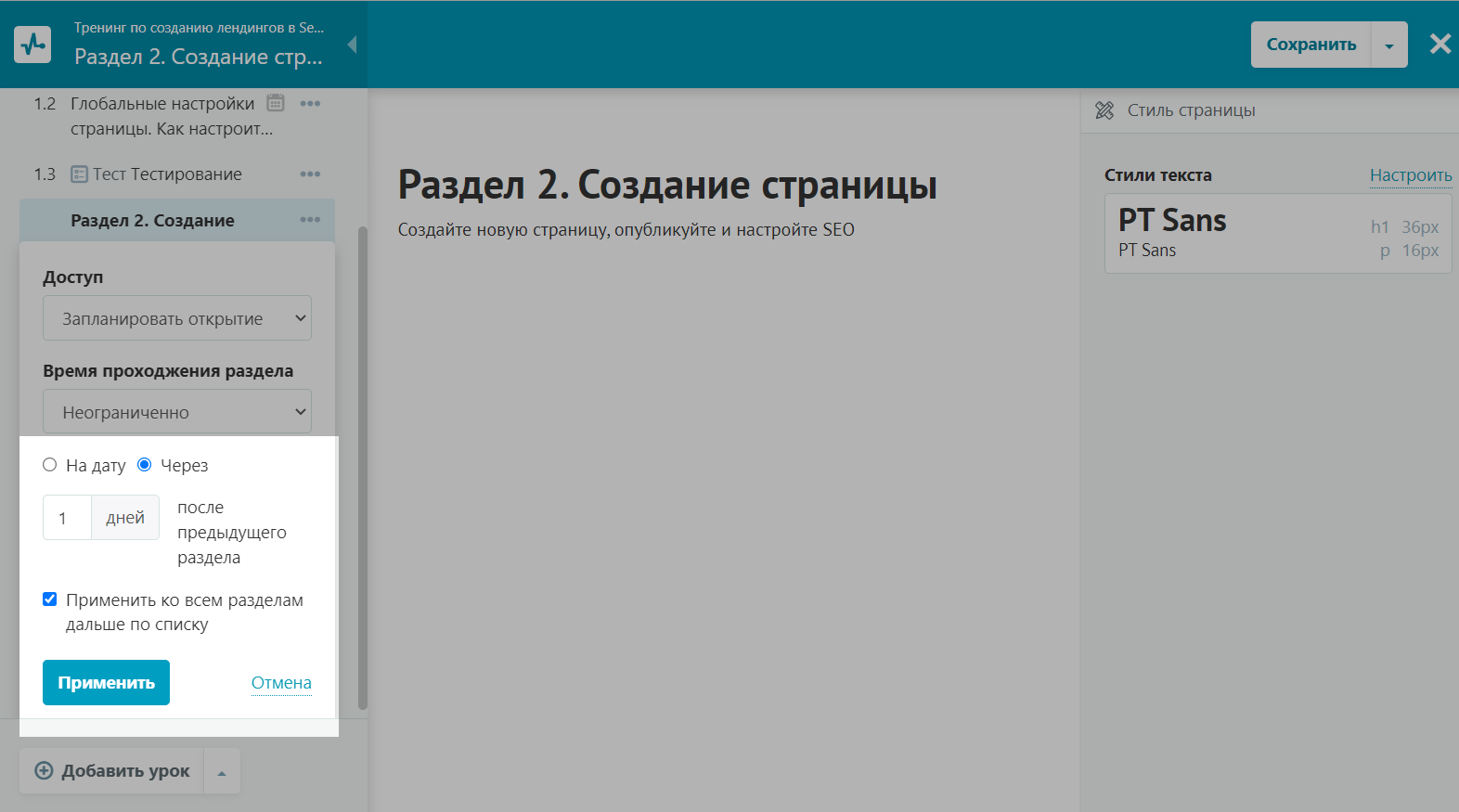Expand arrow next to Добавить урок
This screenshot has height=812, width=1459.
[222, 772]
